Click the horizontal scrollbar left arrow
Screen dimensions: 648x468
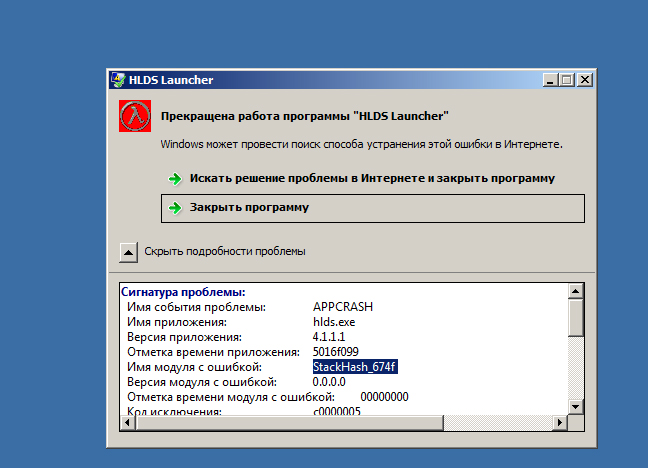pos(127,423)
